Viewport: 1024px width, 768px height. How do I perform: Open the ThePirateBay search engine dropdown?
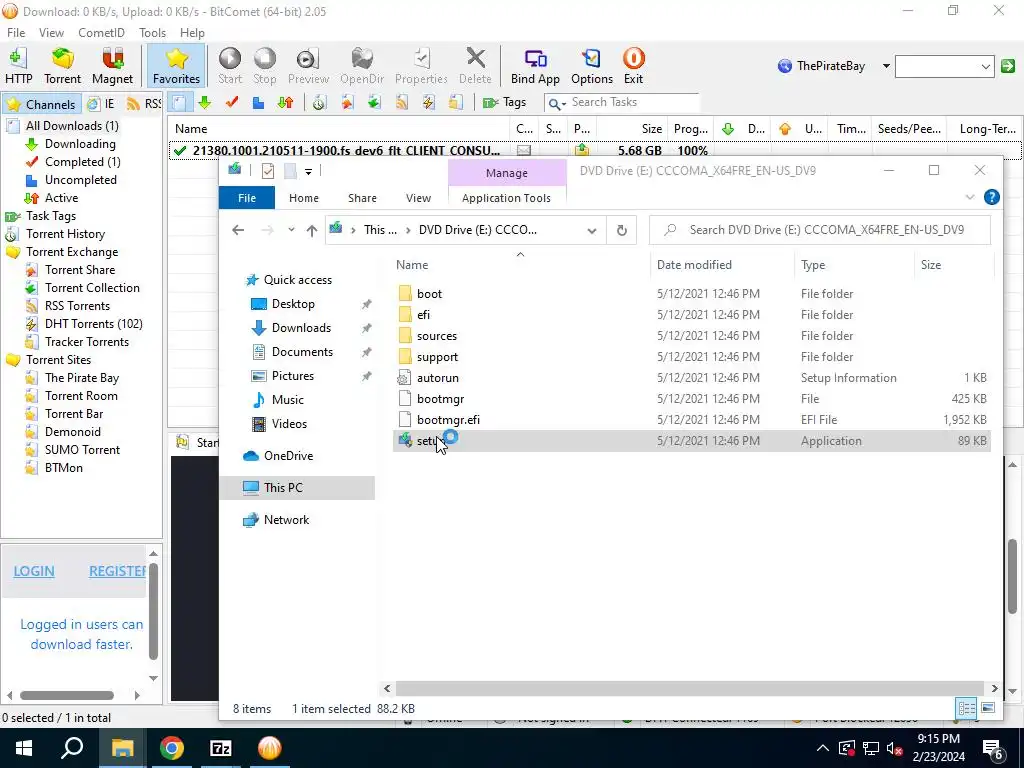(886, 66)
